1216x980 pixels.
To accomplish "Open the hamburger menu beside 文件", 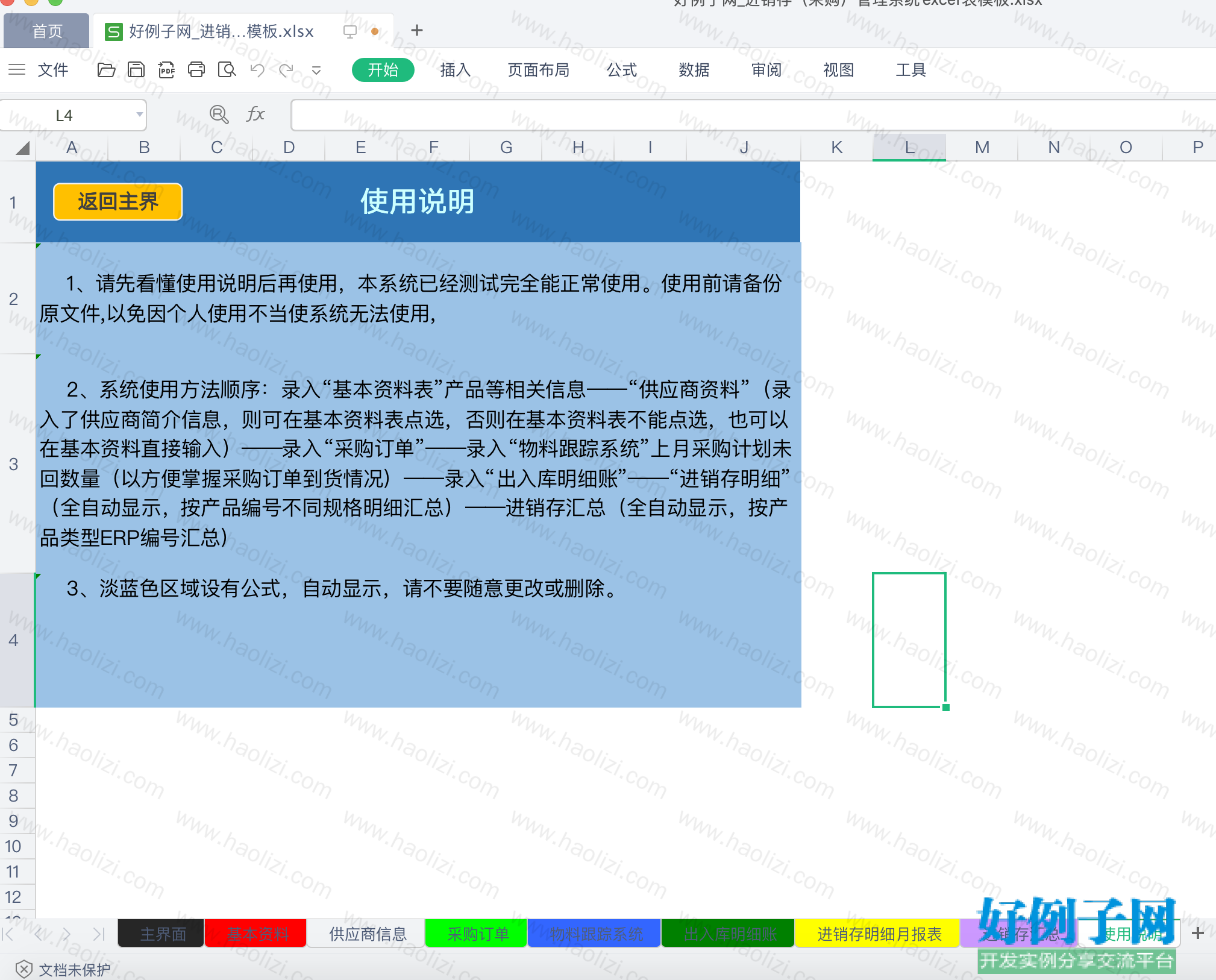I will point(17,70).
